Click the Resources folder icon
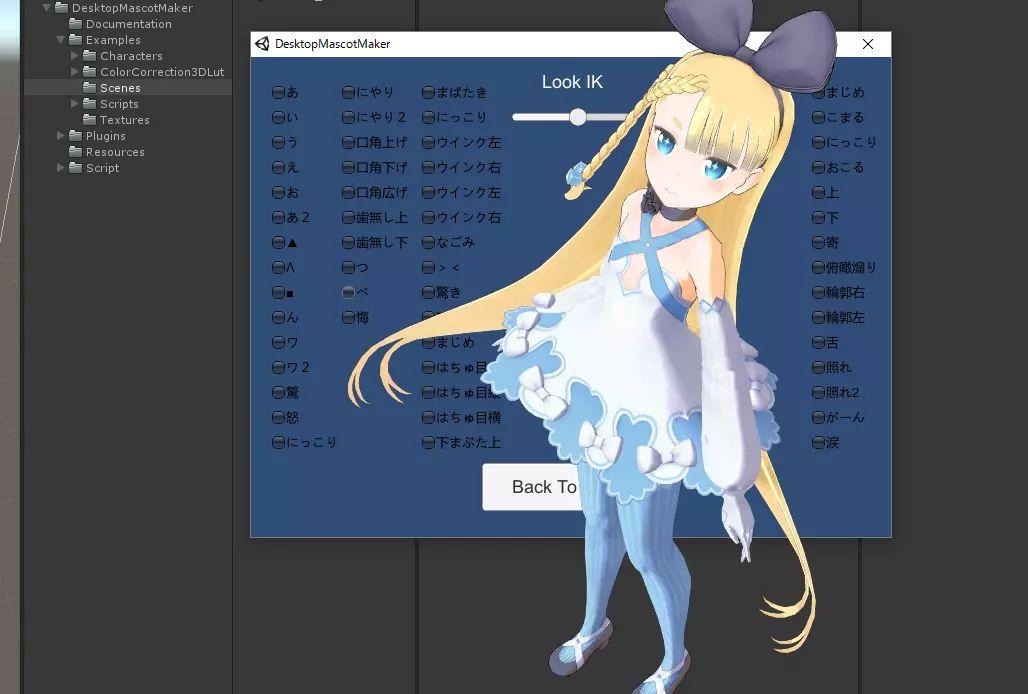Image resolution: width=1028 pixels, height=694 pixels. pyautogui.click(x=75, y=152)
